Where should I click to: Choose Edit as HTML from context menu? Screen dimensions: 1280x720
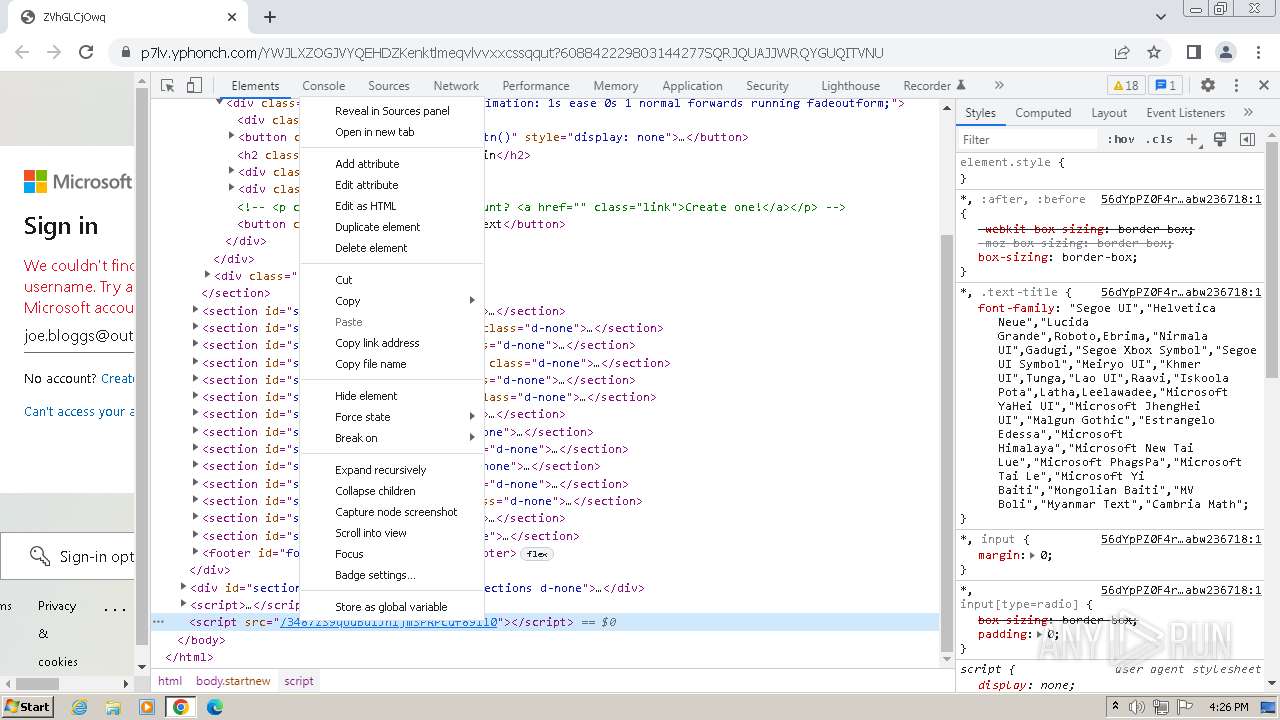click(366, 206)
